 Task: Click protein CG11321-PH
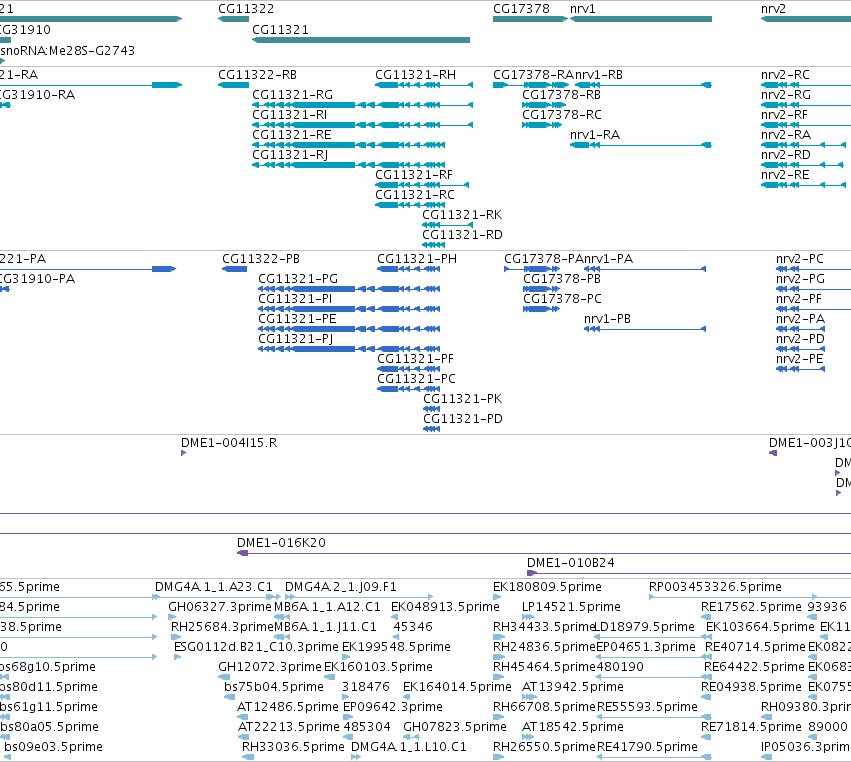(417, 259)
